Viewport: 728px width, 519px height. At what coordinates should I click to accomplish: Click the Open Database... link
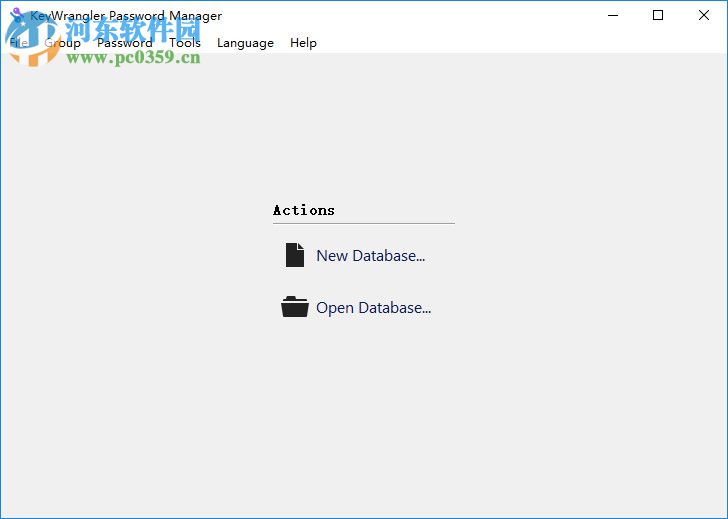pos(373,308)
